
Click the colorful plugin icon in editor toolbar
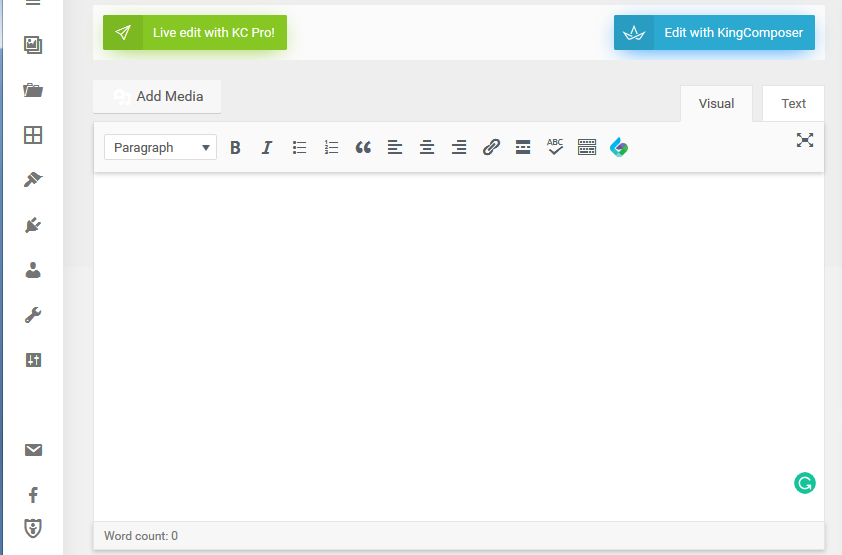tap(619, 148)
